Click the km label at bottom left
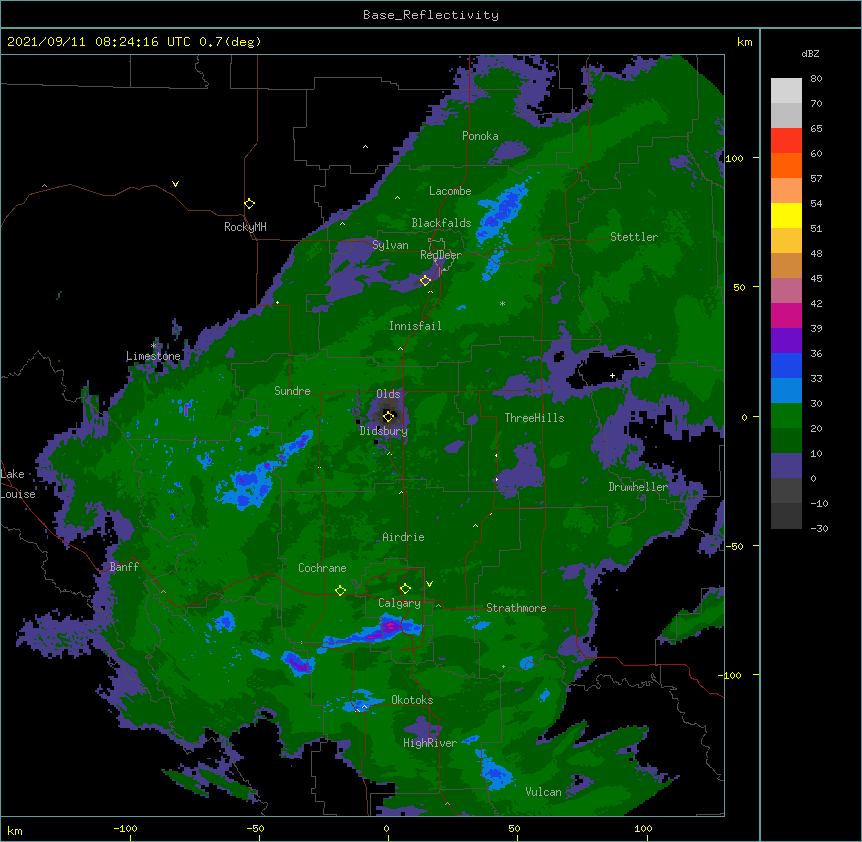The width and height of the screenshot is (862, 842). [15, 831]
